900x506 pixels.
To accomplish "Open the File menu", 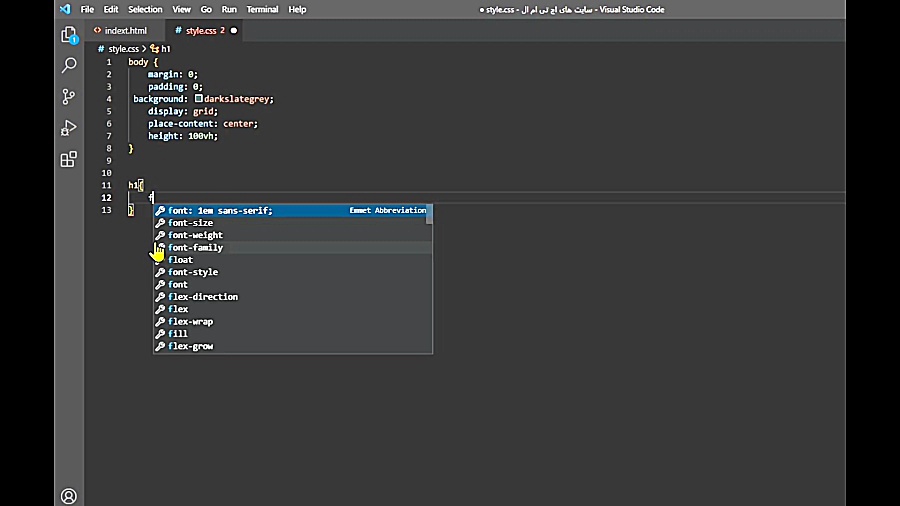I will point(87,9).
